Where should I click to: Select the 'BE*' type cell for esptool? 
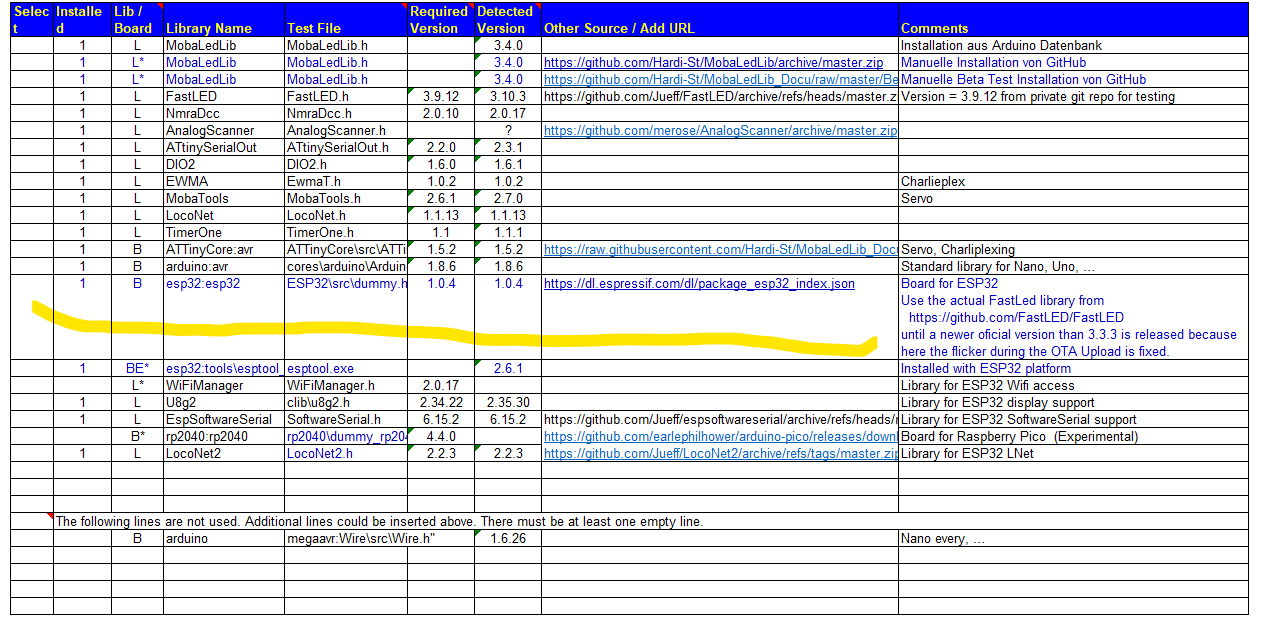[x=137, y=369]
